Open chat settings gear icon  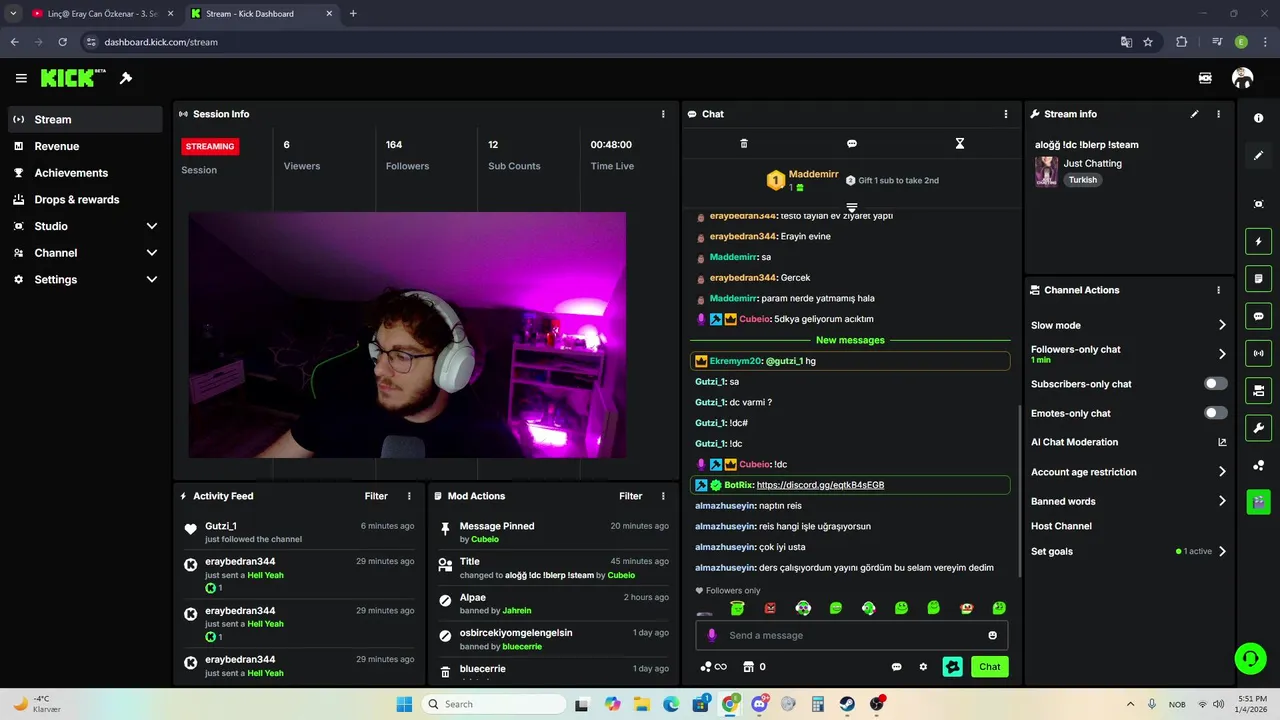click(x=923, y=667)
